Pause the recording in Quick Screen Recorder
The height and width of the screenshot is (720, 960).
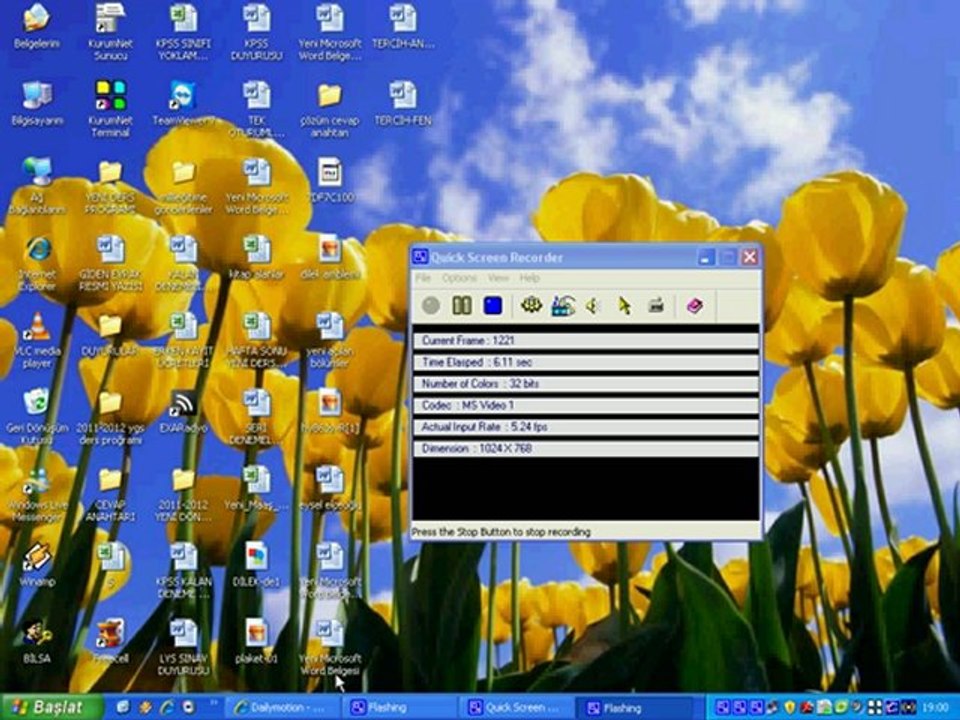coord(462,305)
